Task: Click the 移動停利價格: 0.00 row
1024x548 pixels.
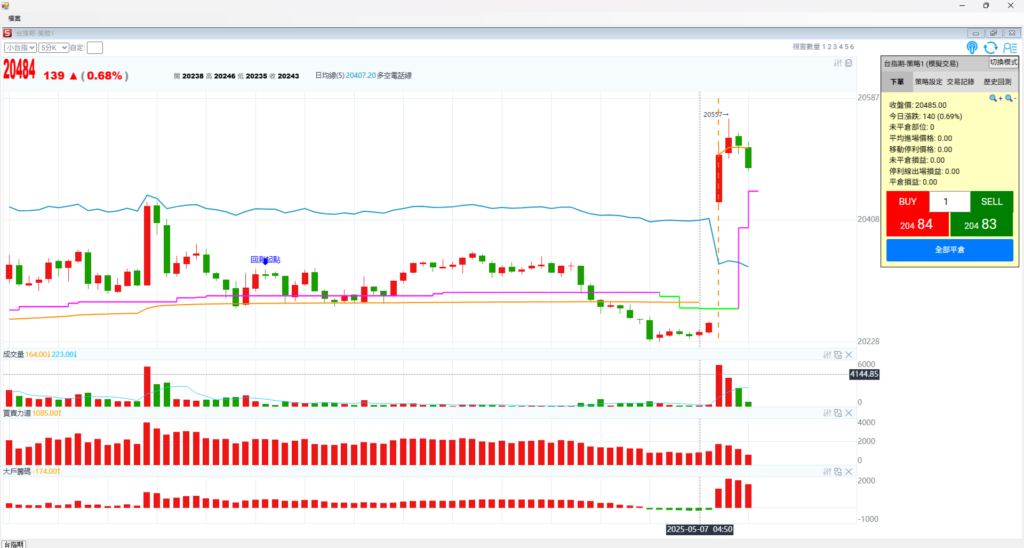Action: coord(920,150)
